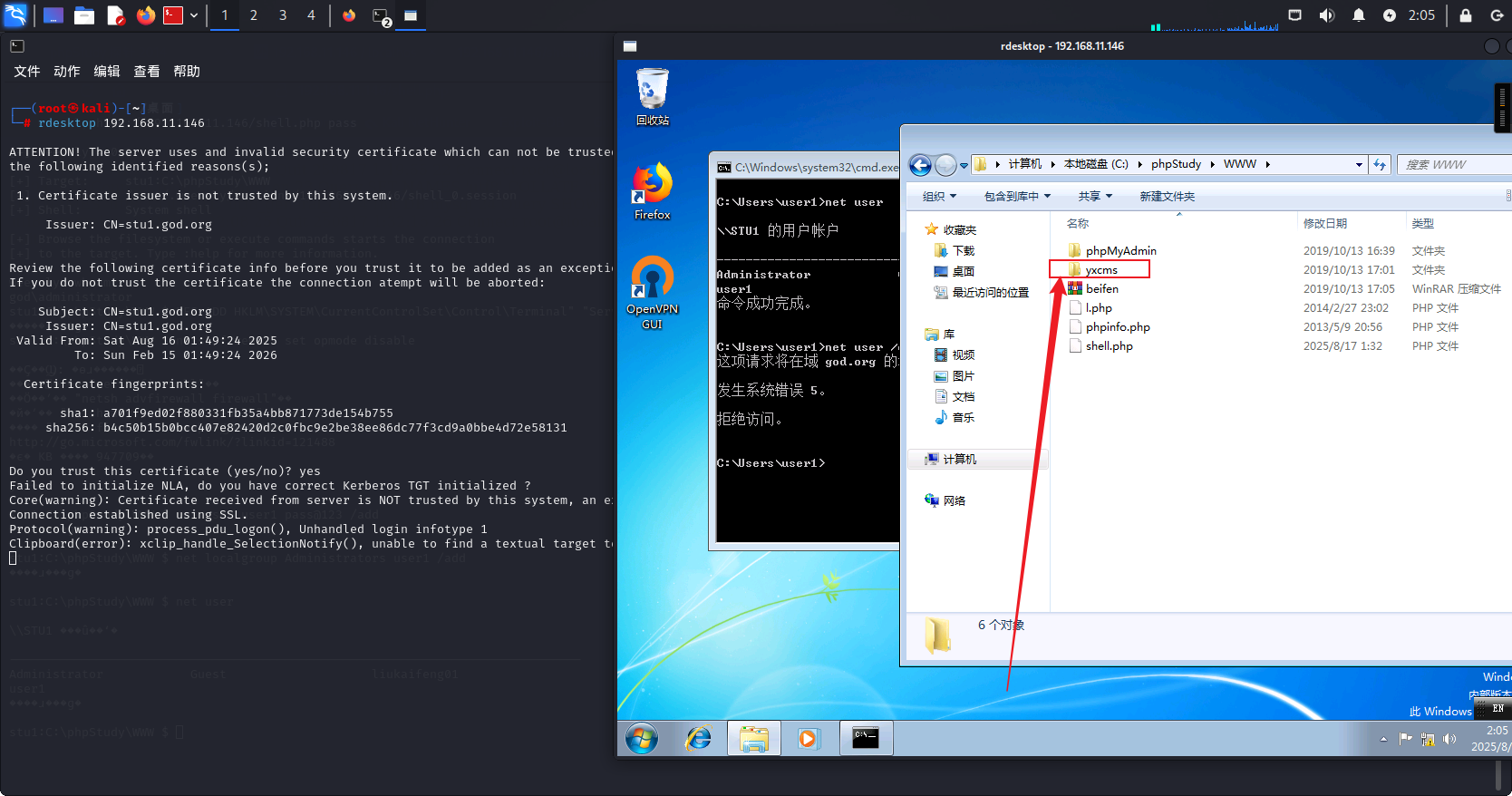Select 下载 in the navigation pane

[955, 250]
